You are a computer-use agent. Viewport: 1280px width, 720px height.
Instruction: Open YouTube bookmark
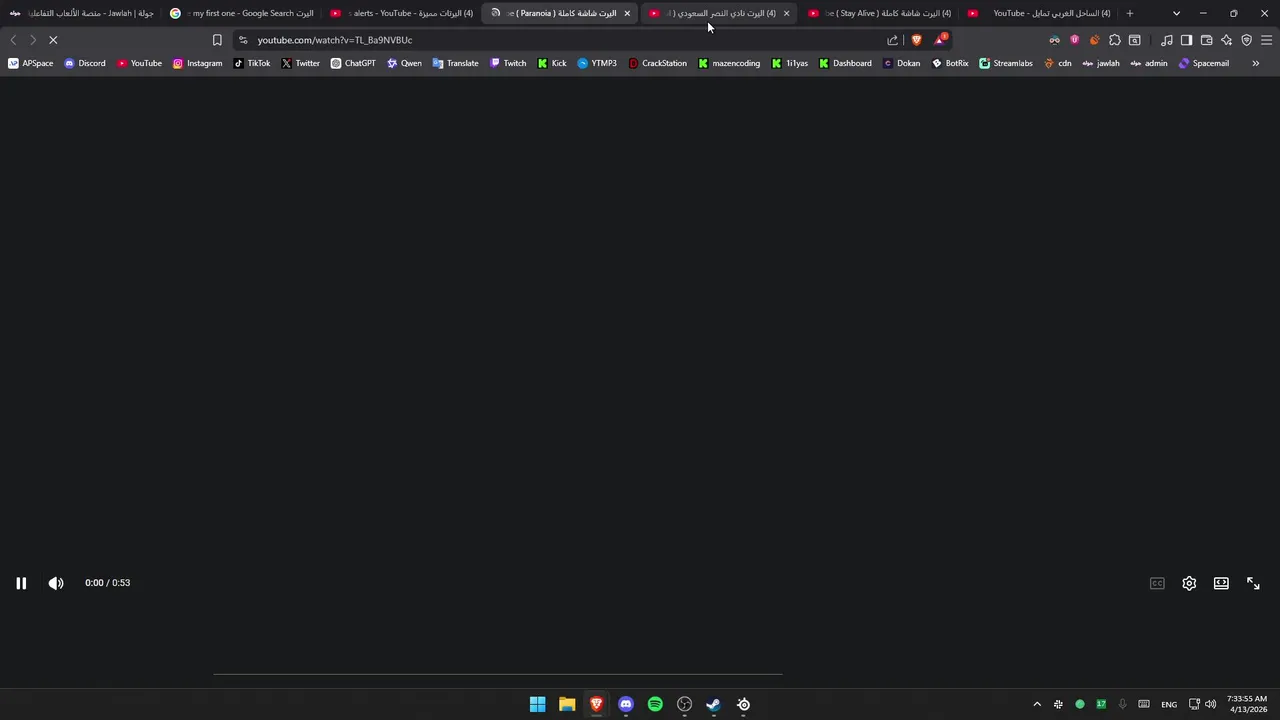[x=139, y=63]
